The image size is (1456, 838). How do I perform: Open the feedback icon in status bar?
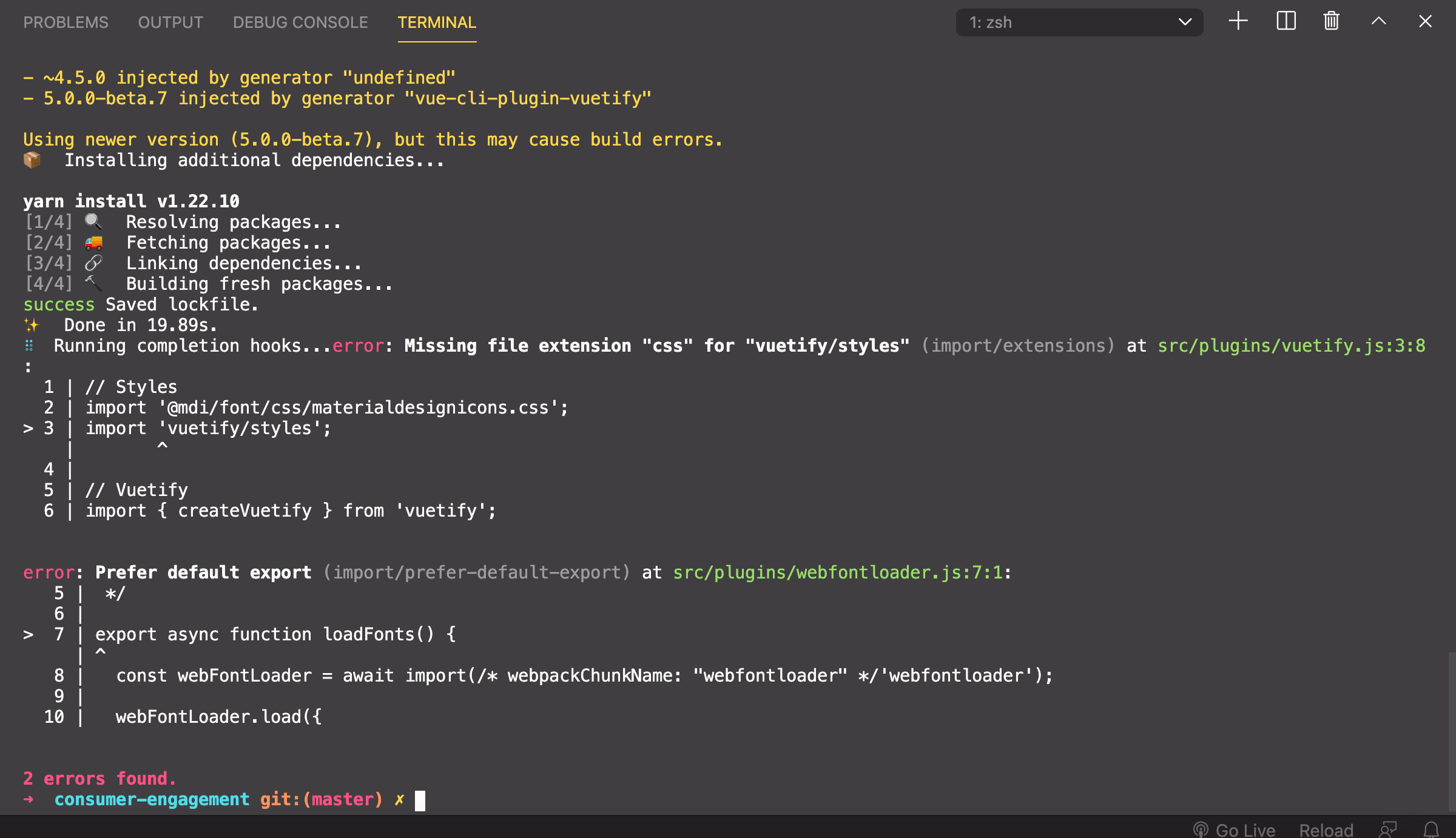point(1388,829)
